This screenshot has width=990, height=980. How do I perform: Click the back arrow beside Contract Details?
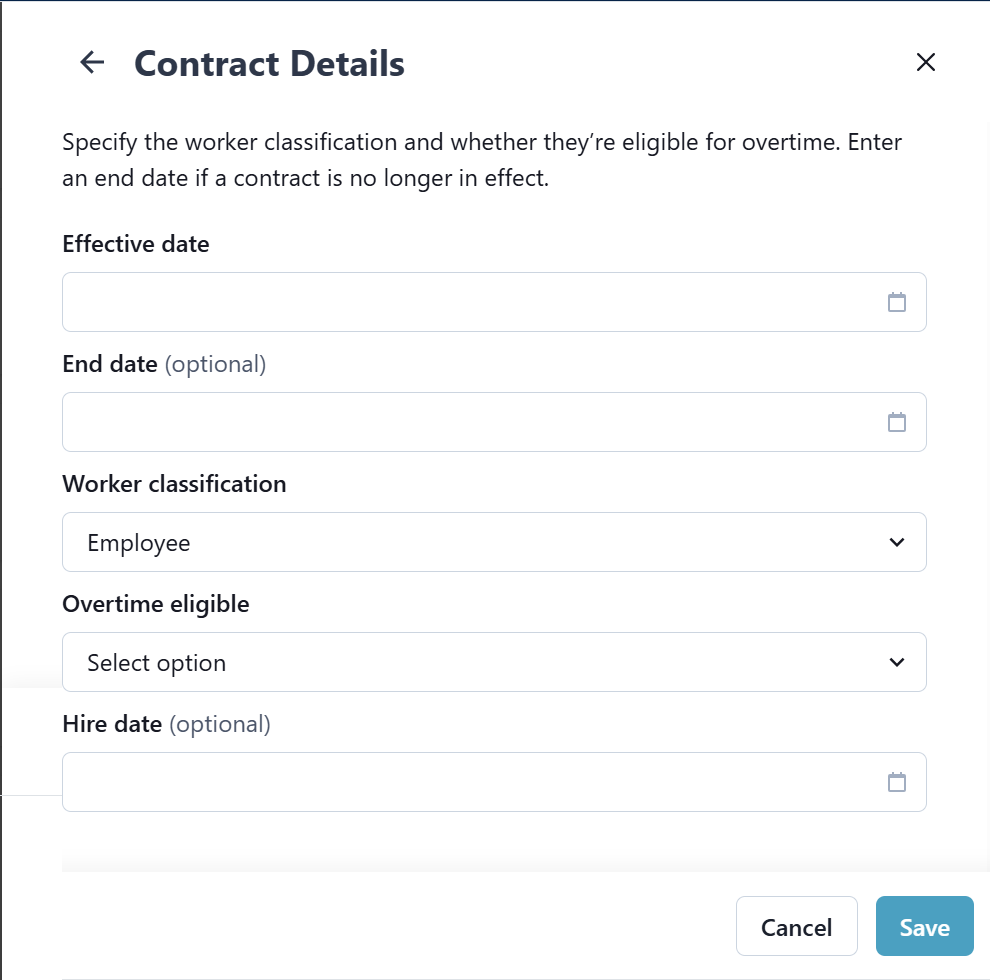[92, 62]
